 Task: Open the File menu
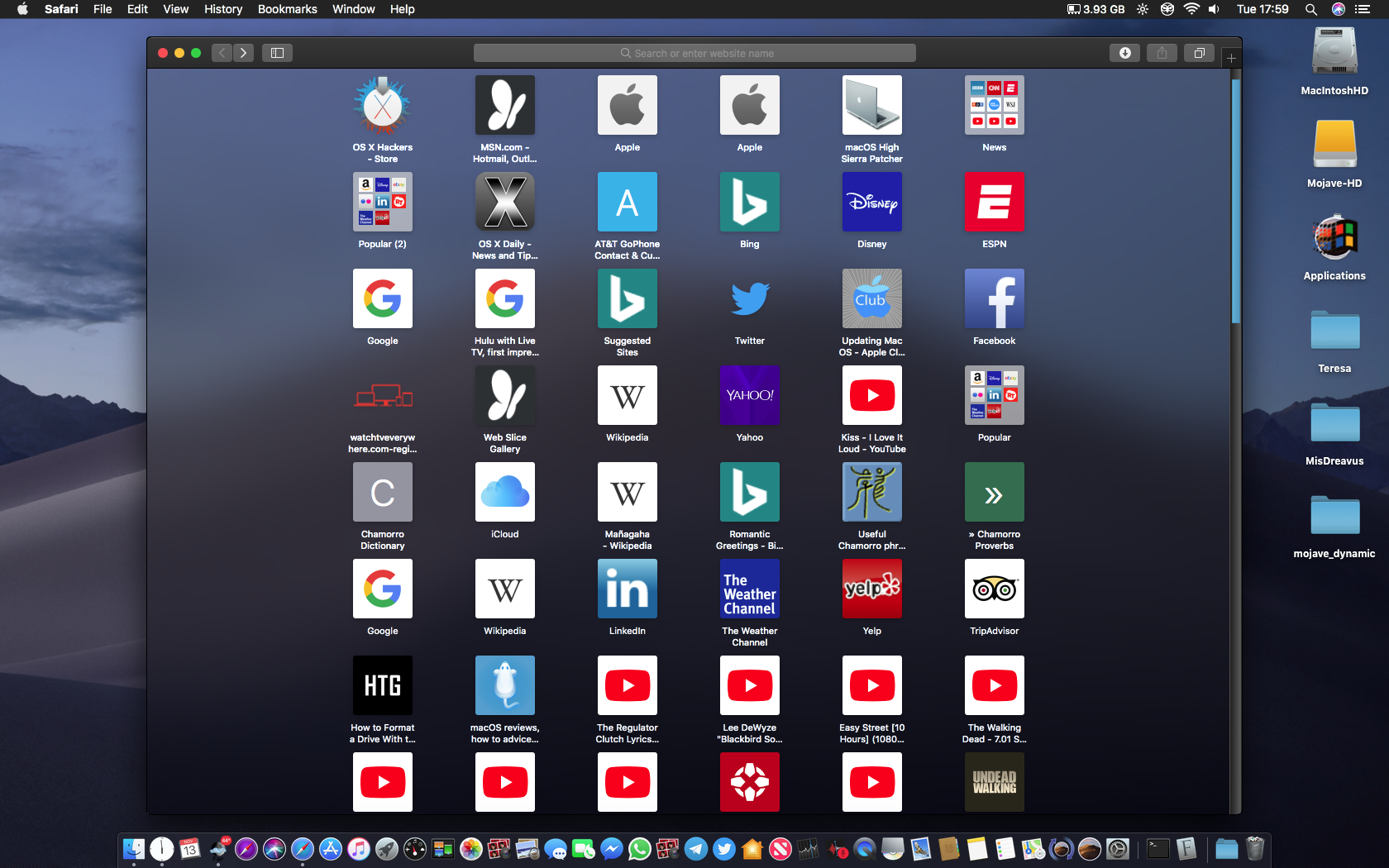click(x=103, y=9)
